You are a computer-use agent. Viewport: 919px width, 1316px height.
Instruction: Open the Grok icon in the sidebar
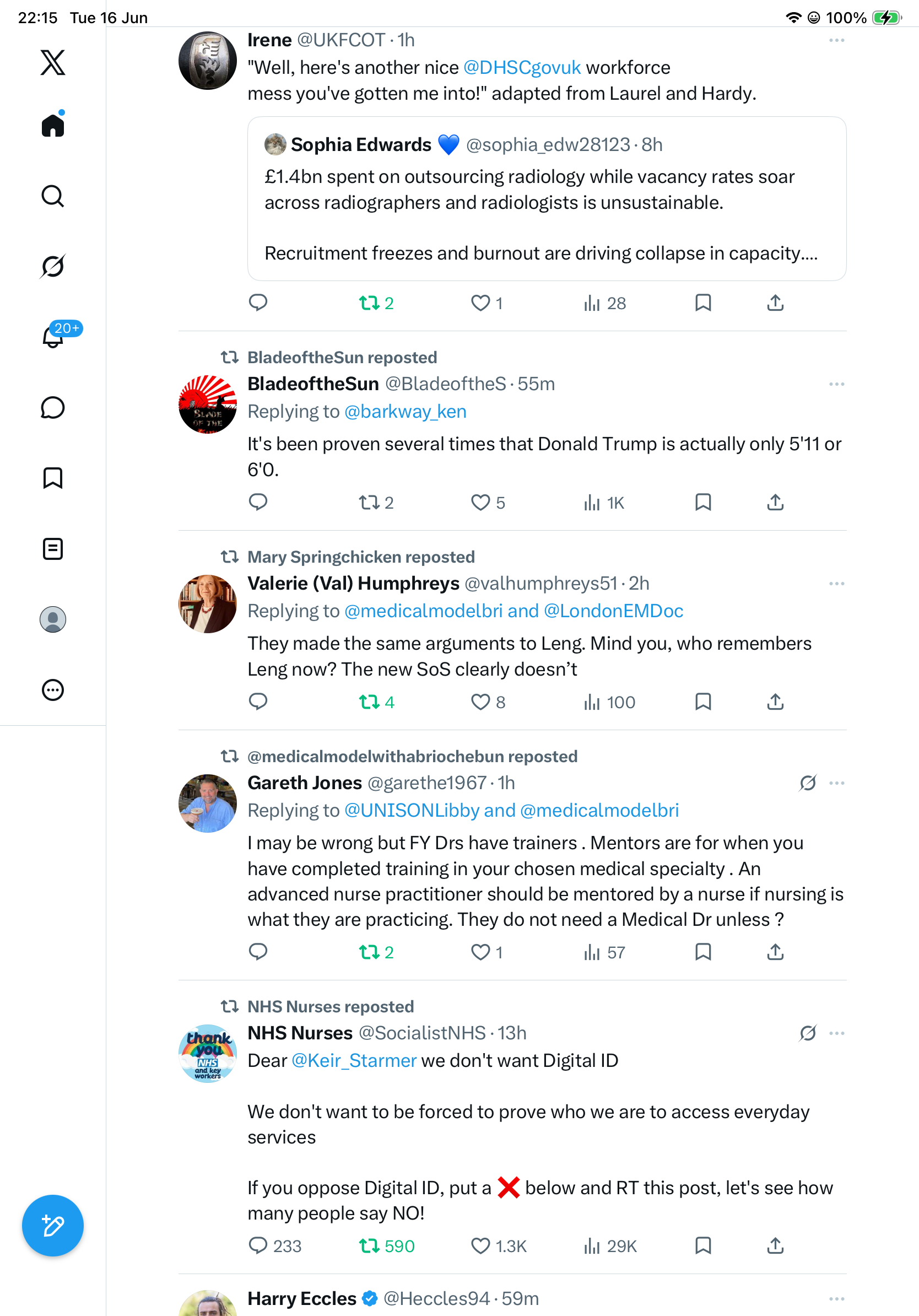[x=53, y=266]
